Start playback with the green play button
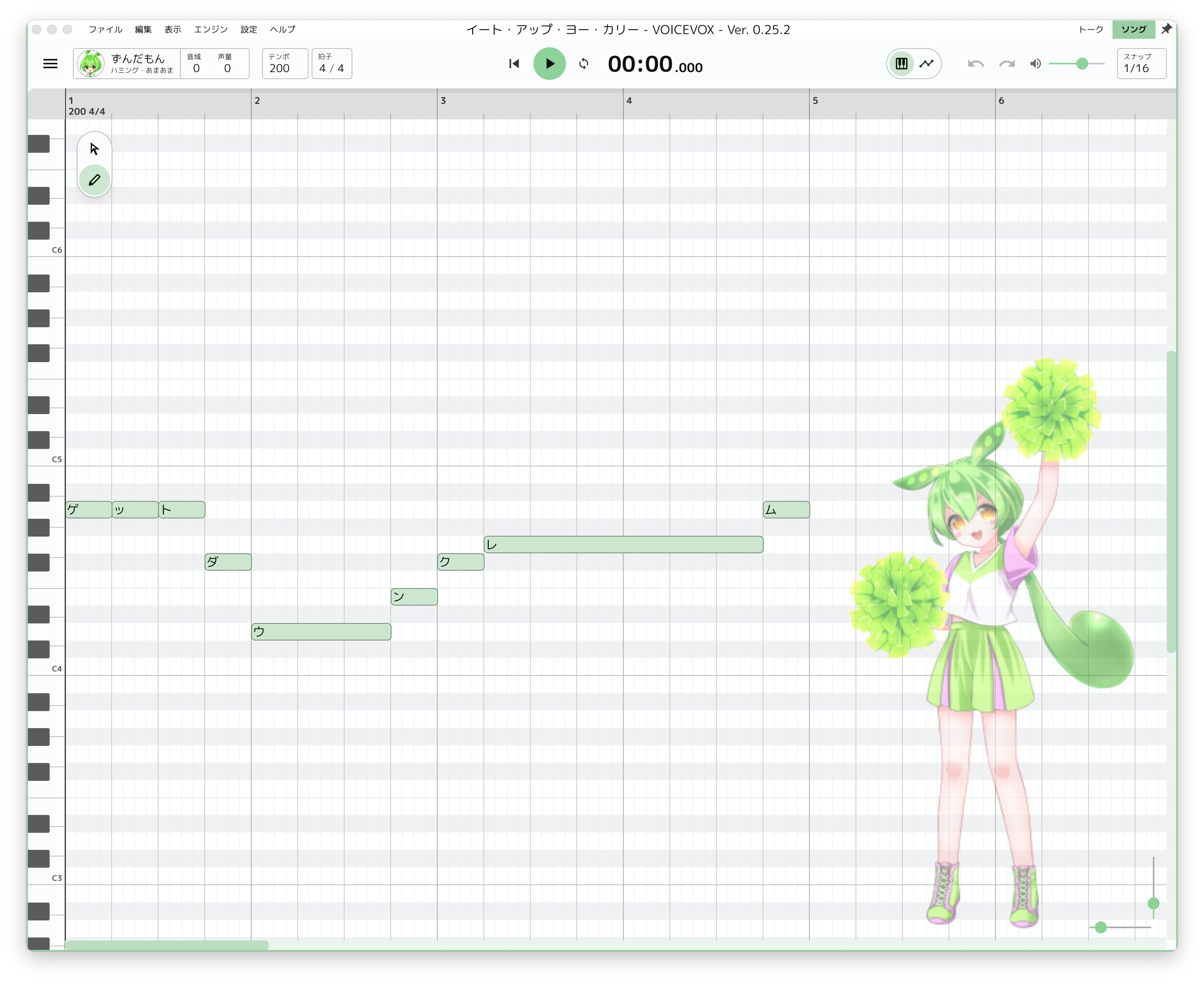 (549, 64)
